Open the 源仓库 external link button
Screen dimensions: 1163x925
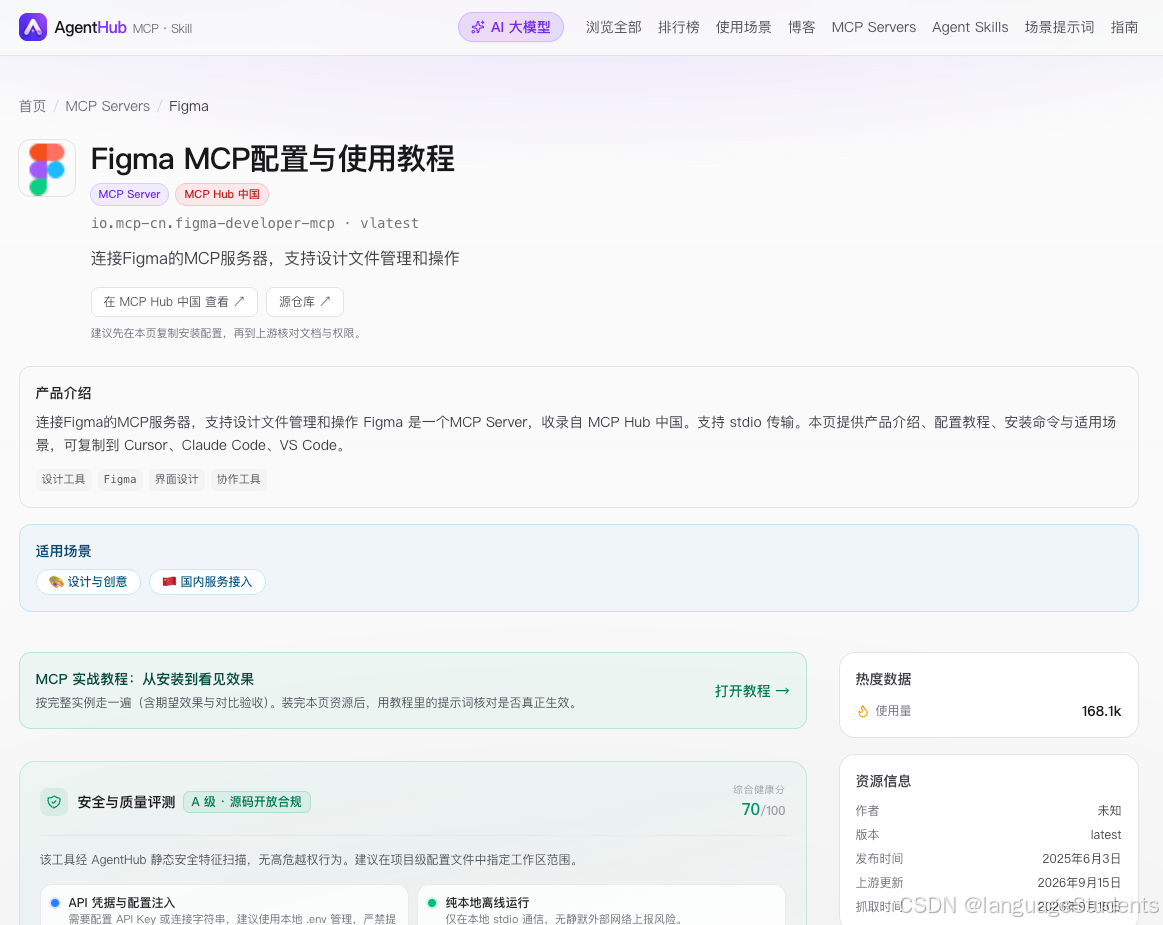pyautogui.click(x=304, y=302)
